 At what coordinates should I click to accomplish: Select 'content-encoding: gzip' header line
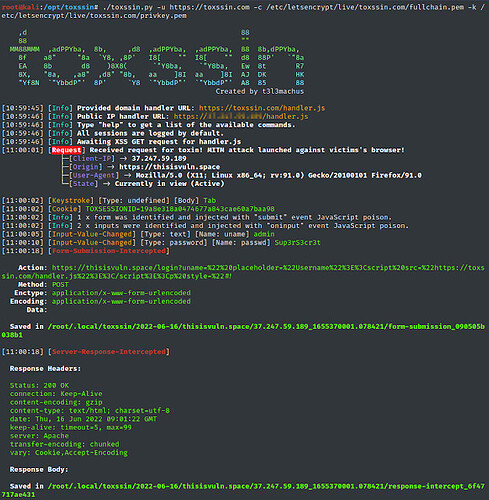click(x=56, y=402)
